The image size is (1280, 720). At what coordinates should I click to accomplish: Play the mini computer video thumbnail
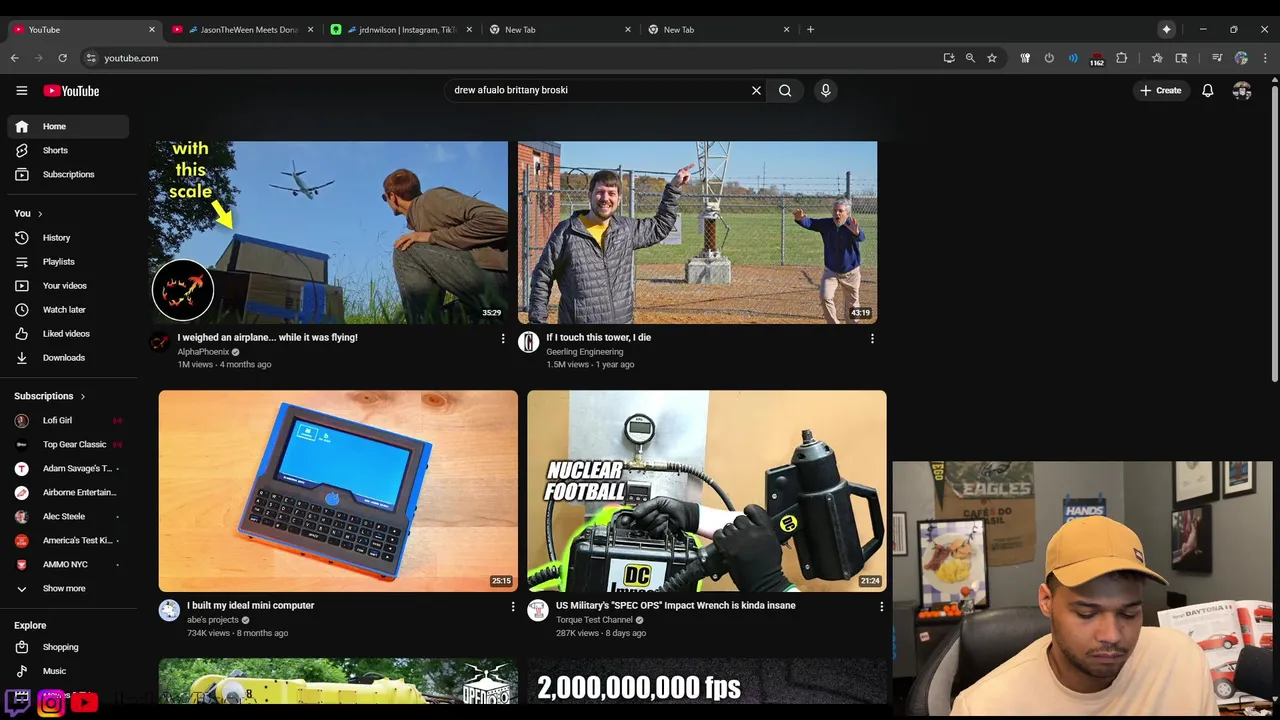[338, 491]
